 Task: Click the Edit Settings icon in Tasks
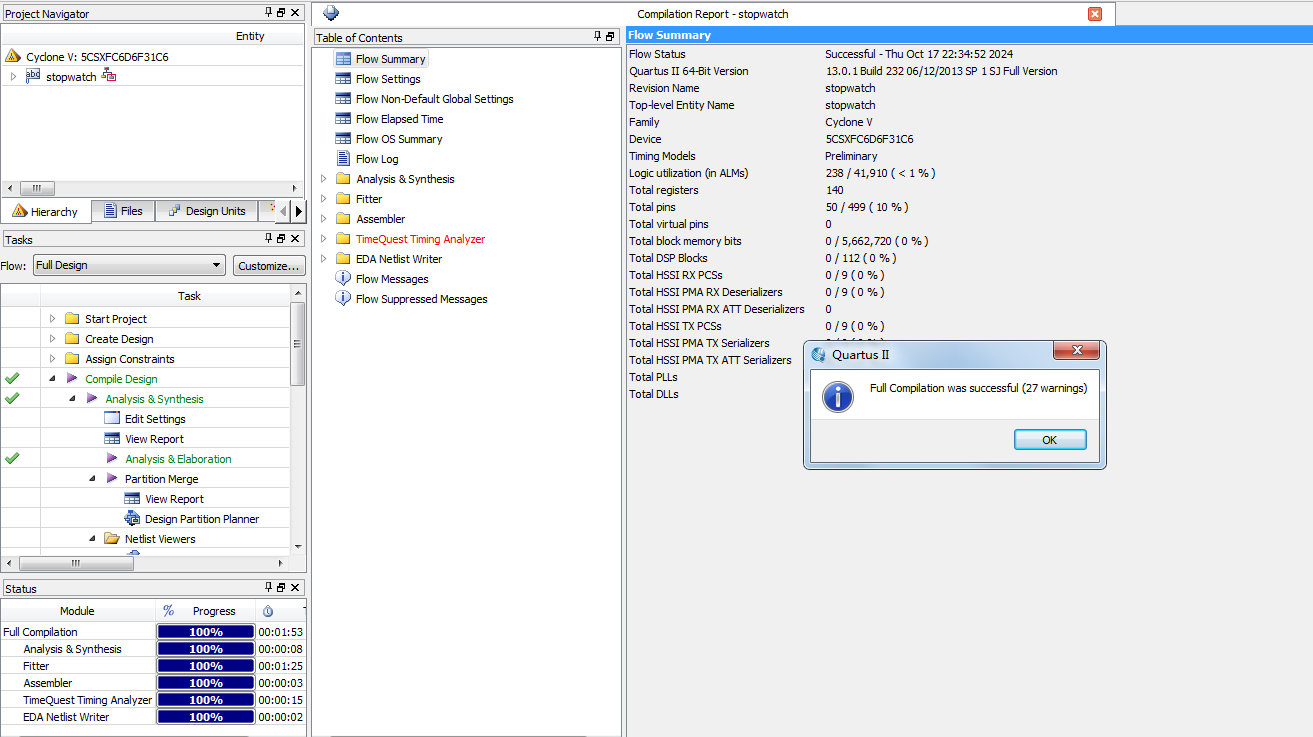tap(112, 419)
